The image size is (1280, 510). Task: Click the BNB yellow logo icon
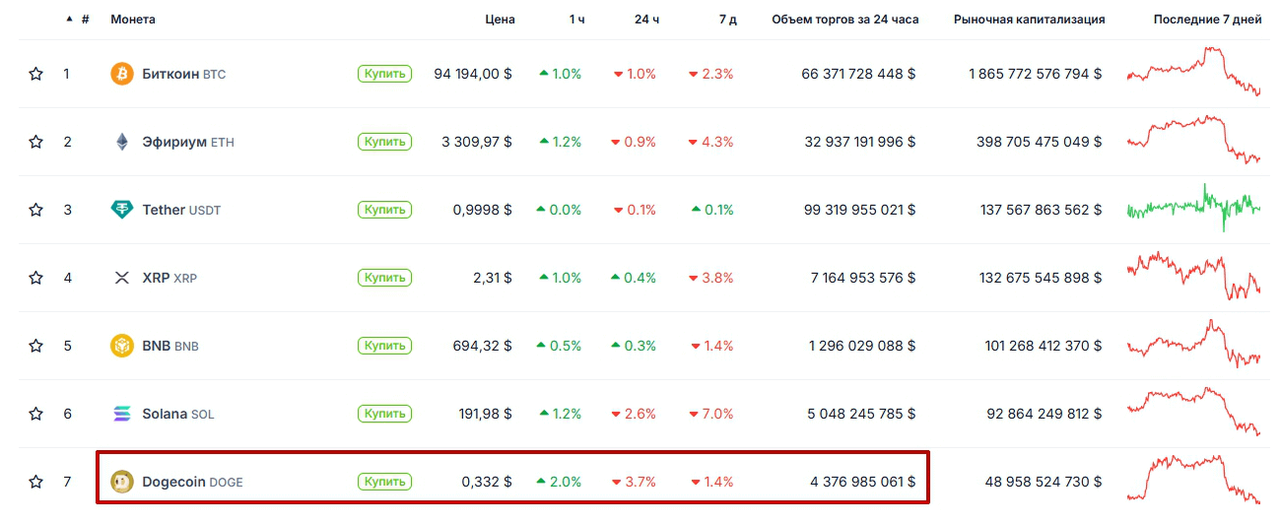[122, 346]
